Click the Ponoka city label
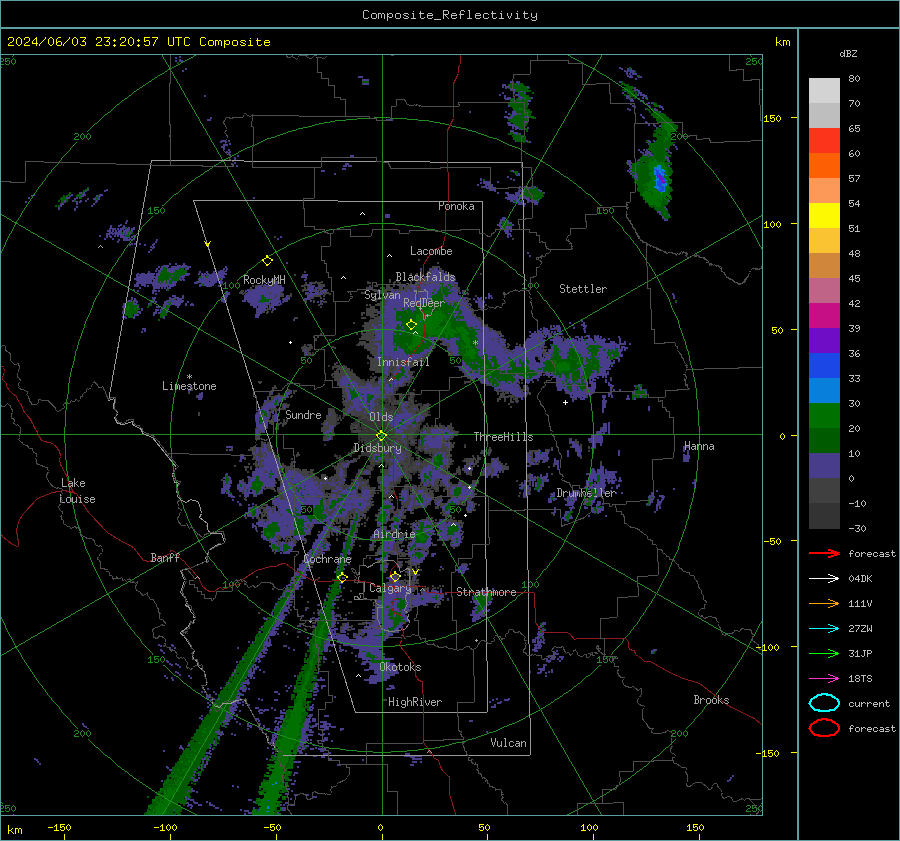 456,206
